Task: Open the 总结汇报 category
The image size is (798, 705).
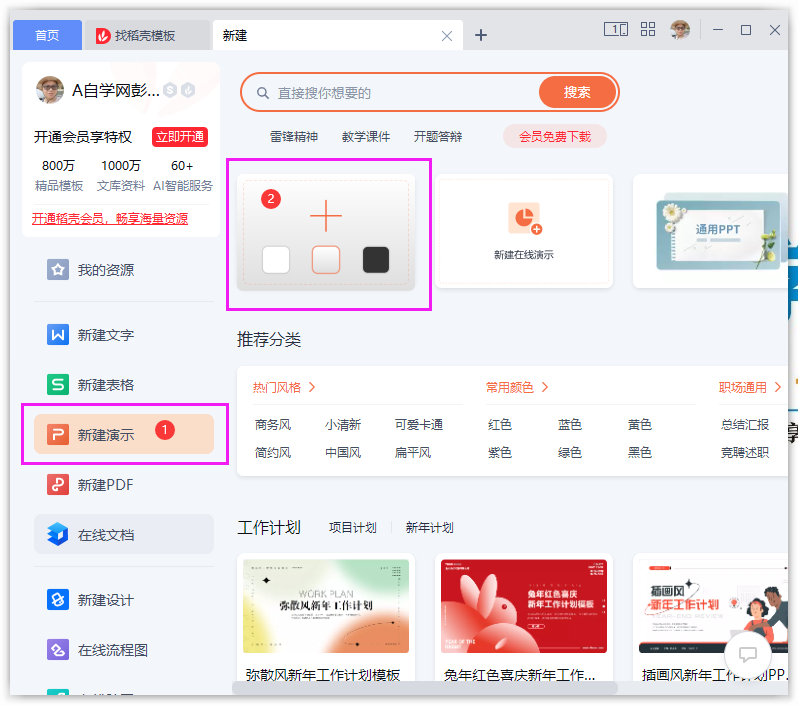Action: tap(745, 425)
